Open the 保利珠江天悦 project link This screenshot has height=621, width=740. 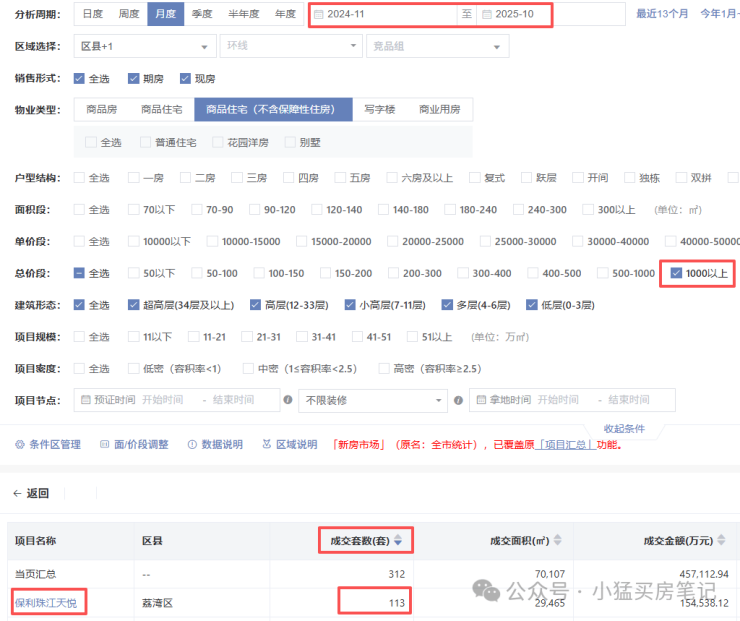pyautogui.click(x=47, y=601)
